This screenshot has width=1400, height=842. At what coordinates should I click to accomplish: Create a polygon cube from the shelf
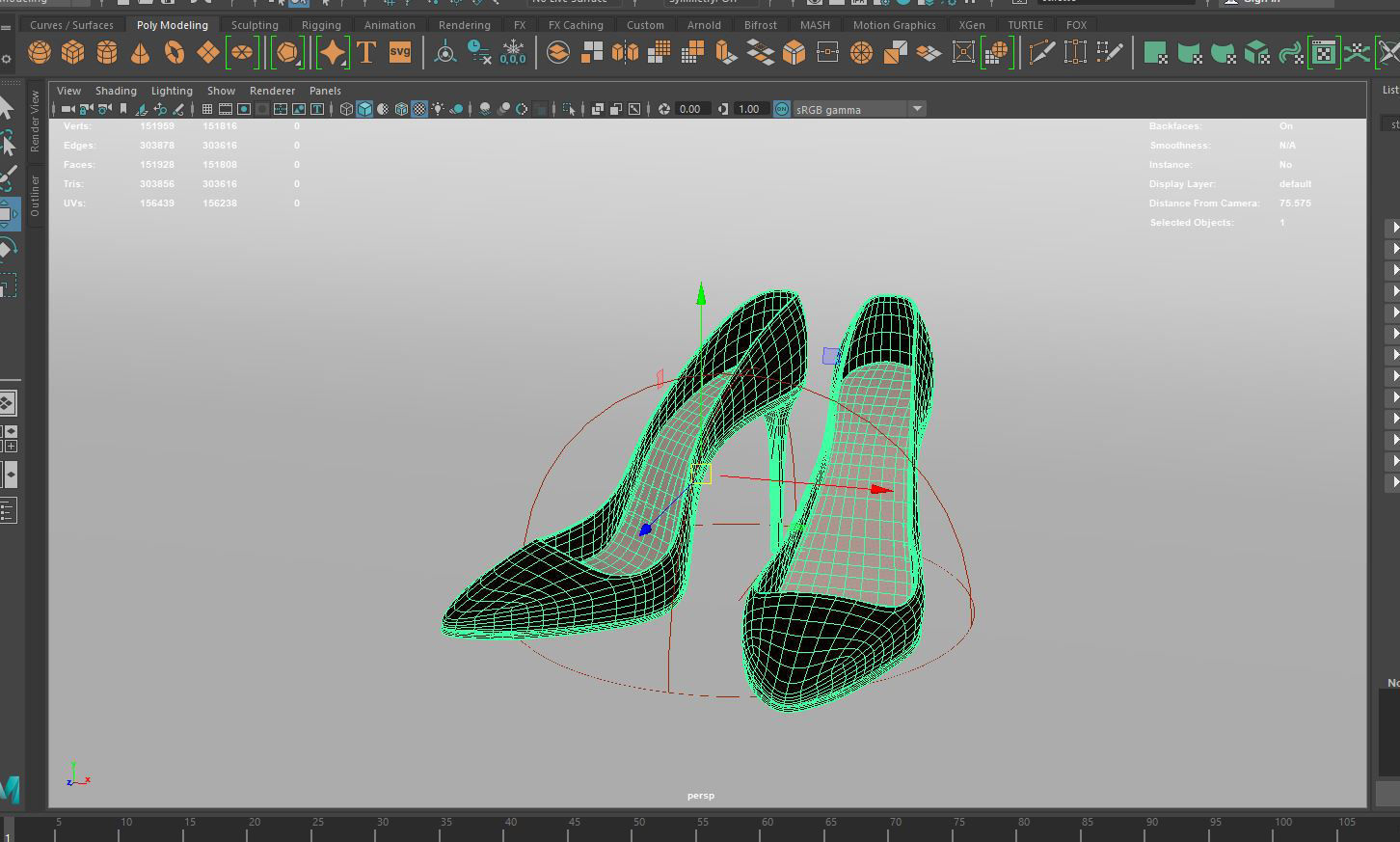point(73,52)
